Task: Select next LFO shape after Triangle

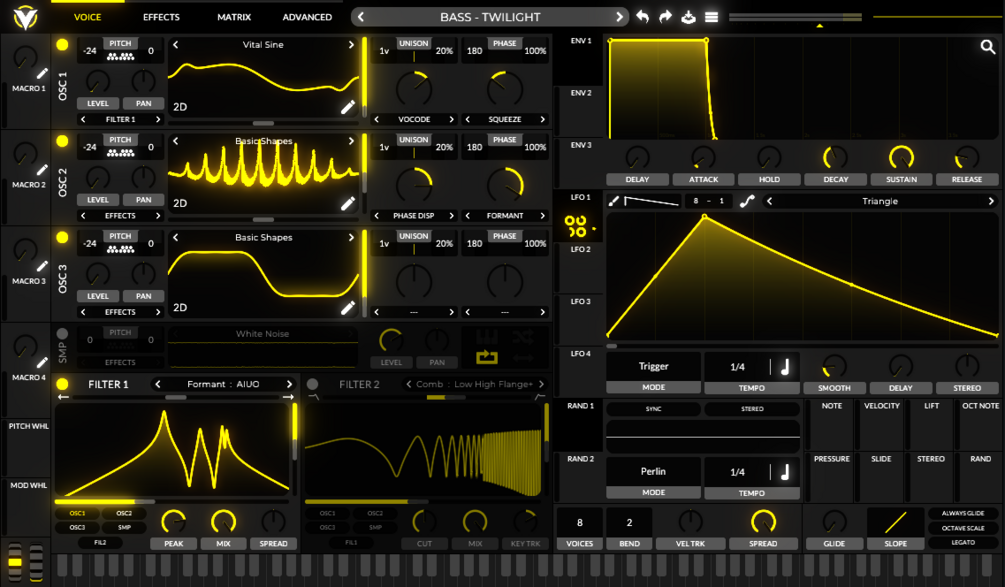Action: click(991, 201)
